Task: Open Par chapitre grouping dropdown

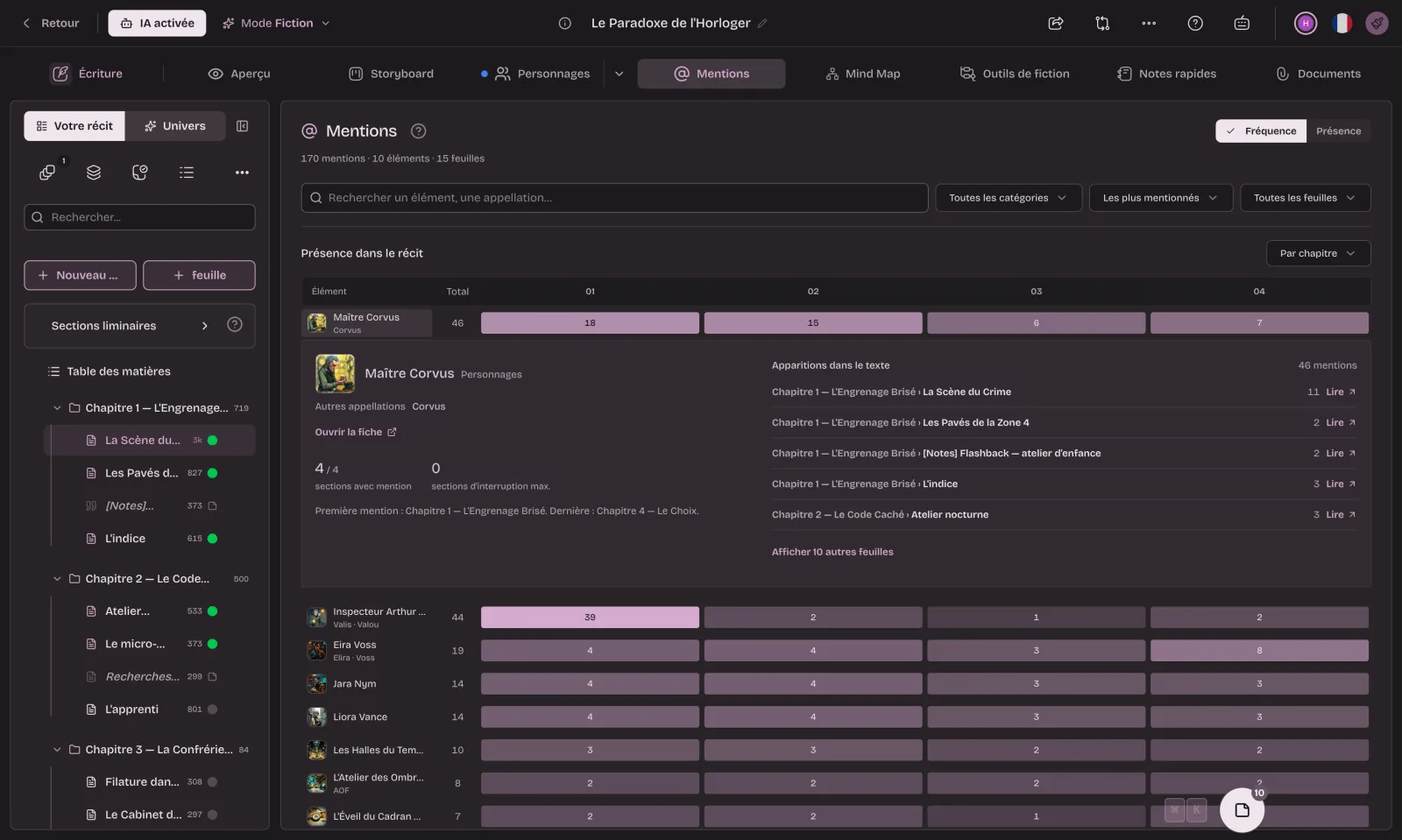Action: point(1318,253)
